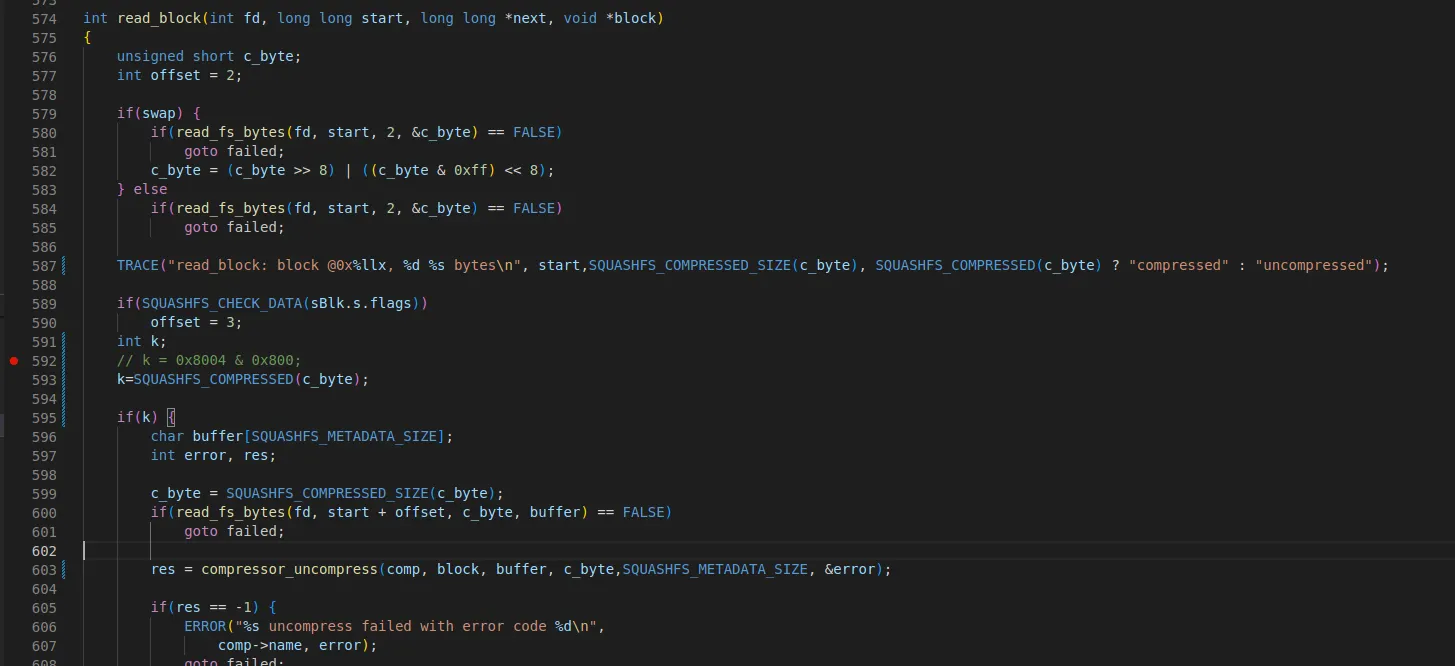Screen dimensions: 1455x666
Task: Click the highlighted opening brace after if(k)
Action: 171,417
